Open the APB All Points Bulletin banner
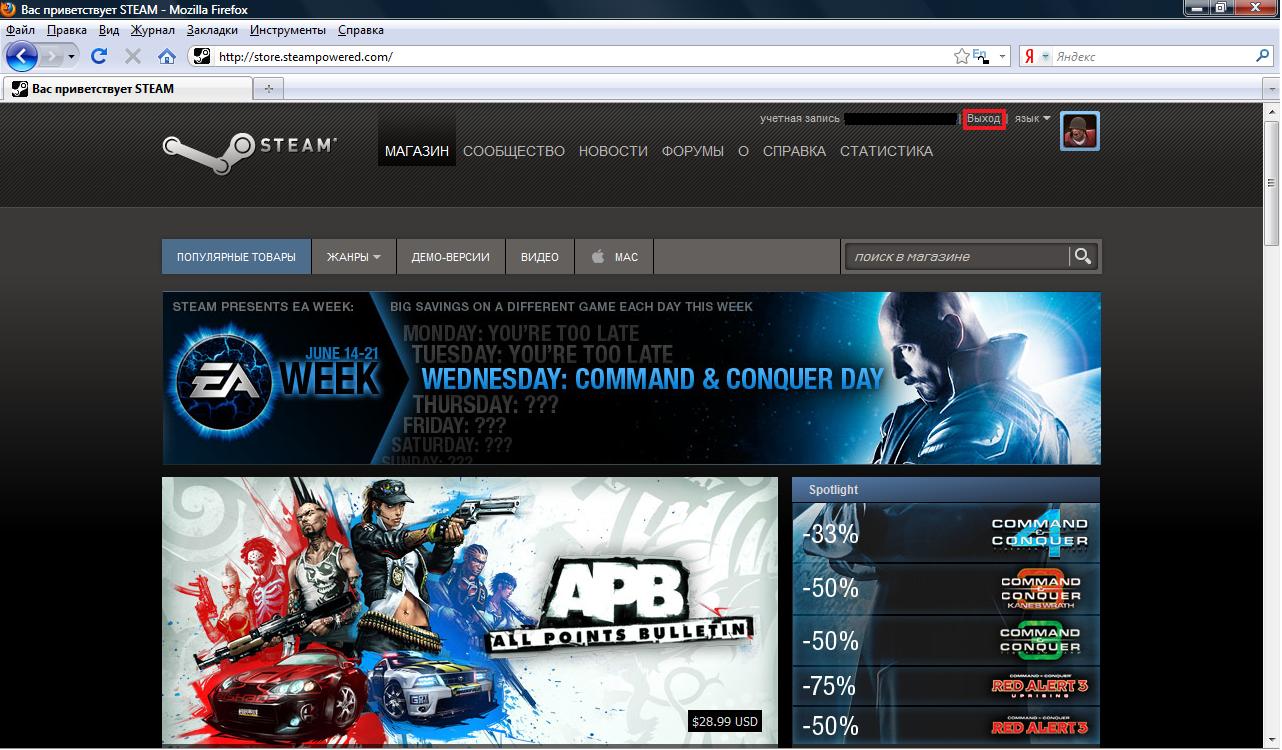1282x750 pixels. (x=469, y=610)
